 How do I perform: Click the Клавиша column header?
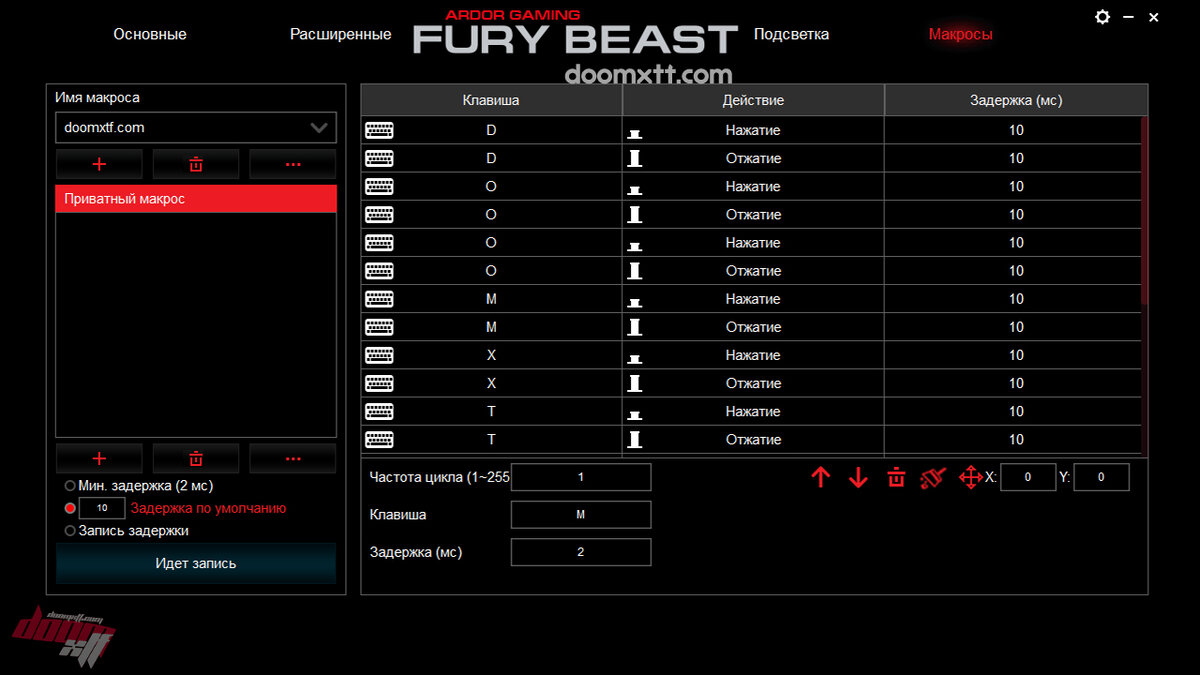click(491, 100)
